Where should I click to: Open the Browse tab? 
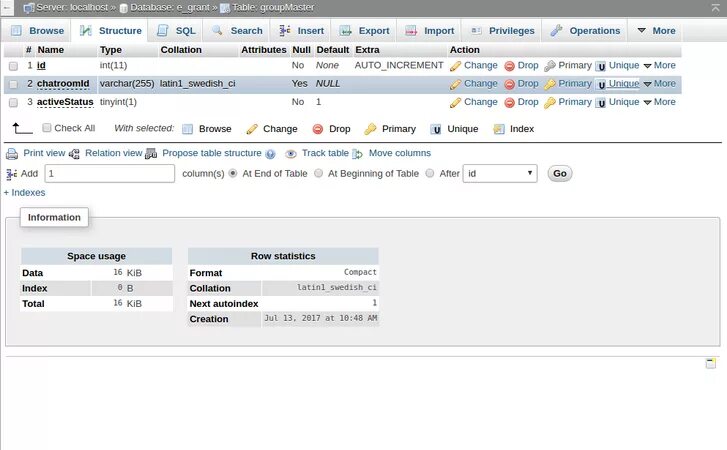click(38, 31)
